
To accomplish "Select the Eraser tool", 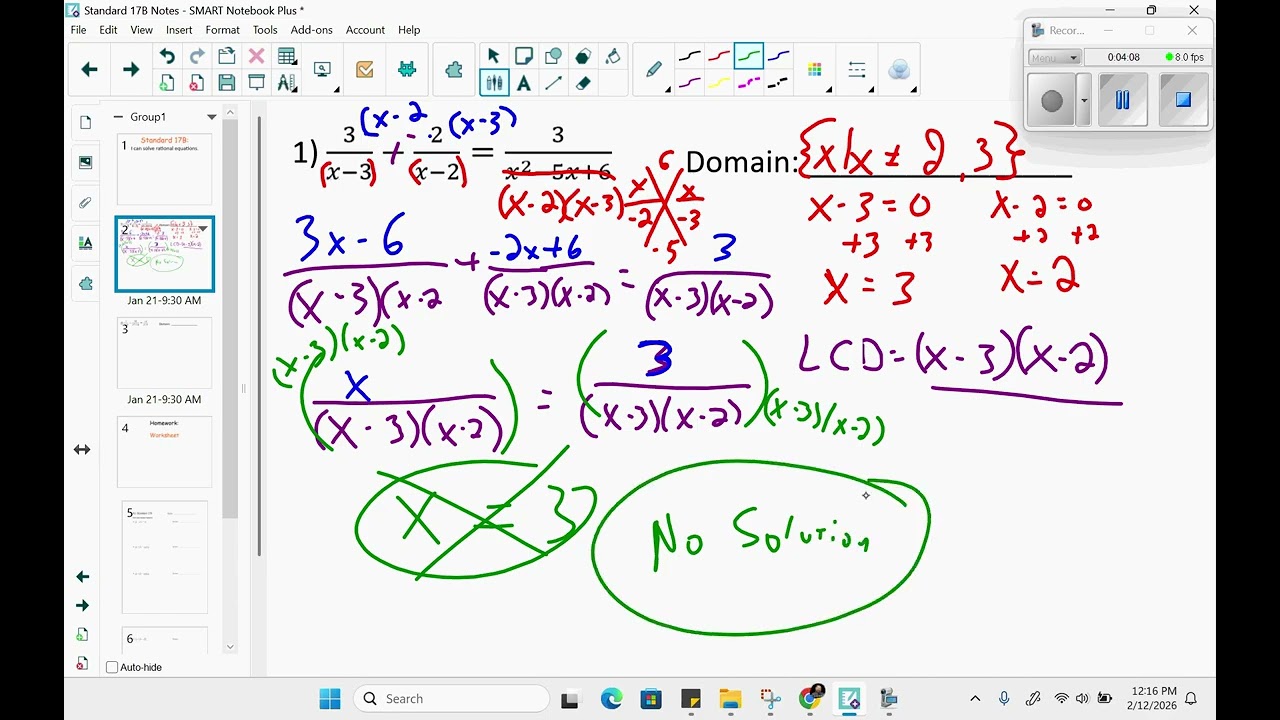I will tap(583, 83).
